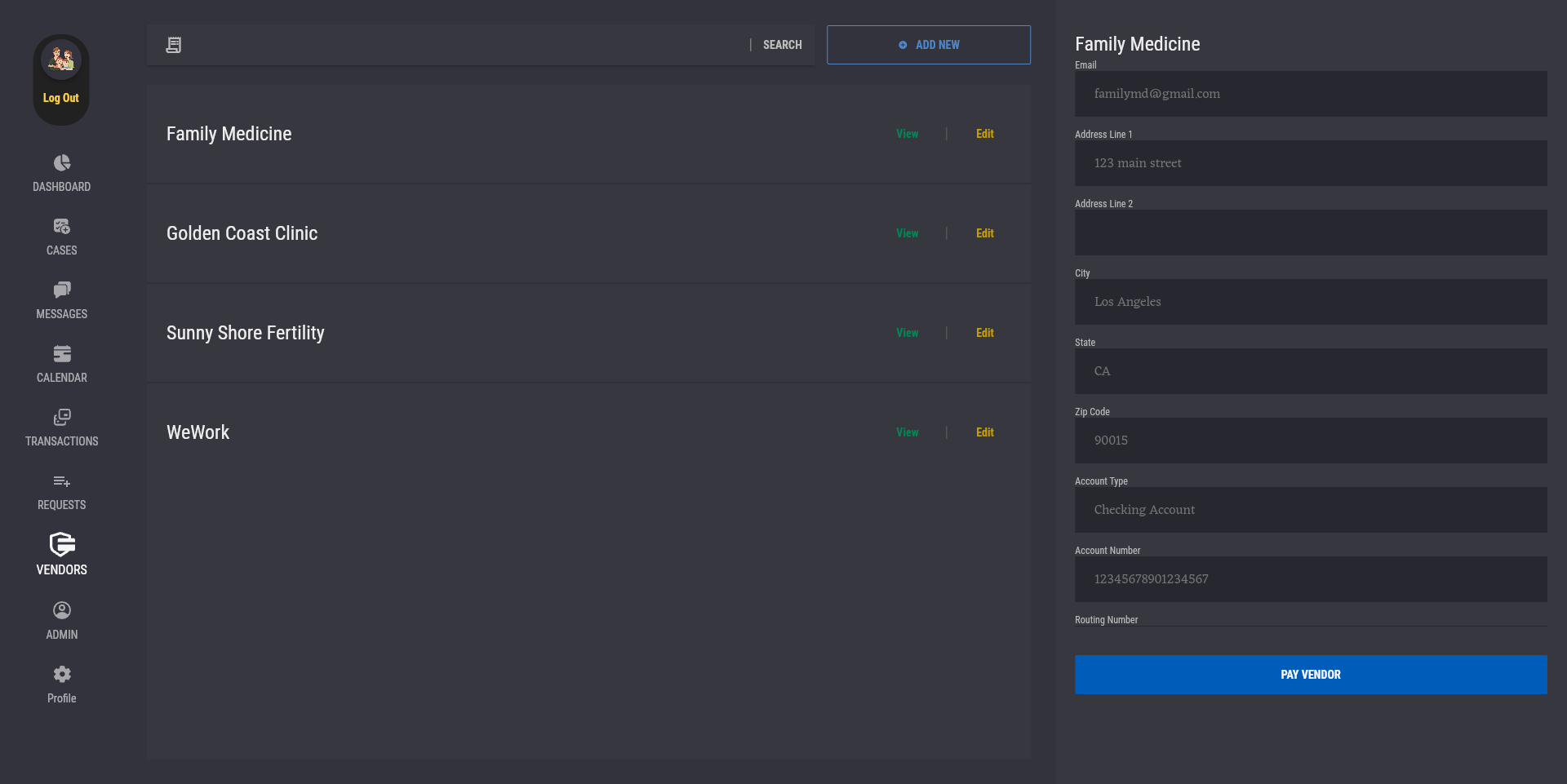Open the Cases sidebar icon
Screen dimensions: 1567x784
(62, 227)
